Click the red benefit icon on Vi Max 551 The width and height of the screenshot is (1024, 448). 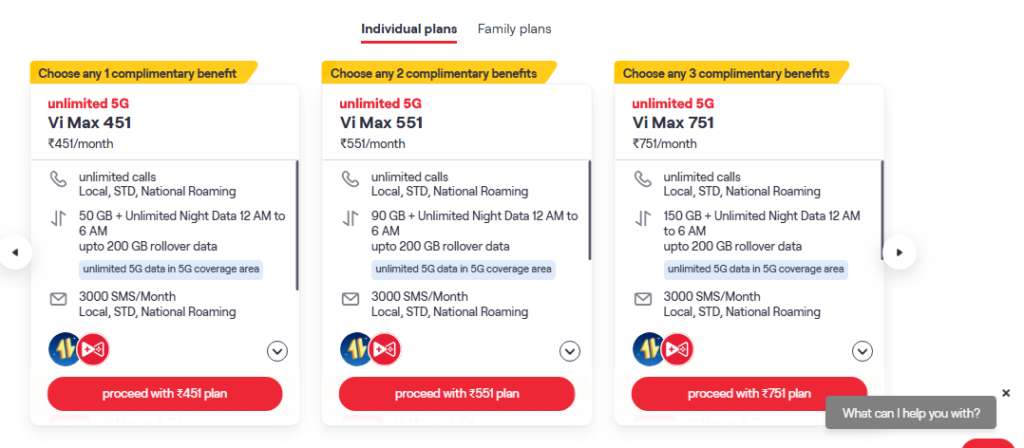click(x=385, y=349)
